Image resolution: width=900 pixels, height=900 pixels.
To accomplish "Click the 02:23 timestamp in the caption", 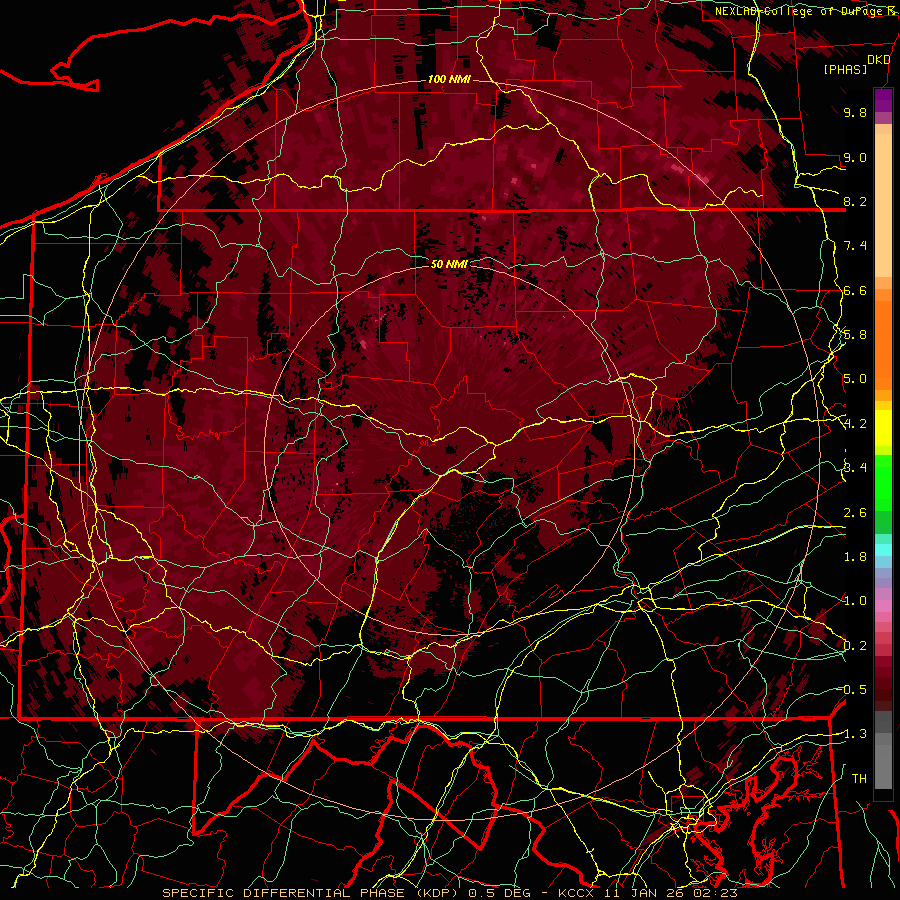I will tap(716, 893).
